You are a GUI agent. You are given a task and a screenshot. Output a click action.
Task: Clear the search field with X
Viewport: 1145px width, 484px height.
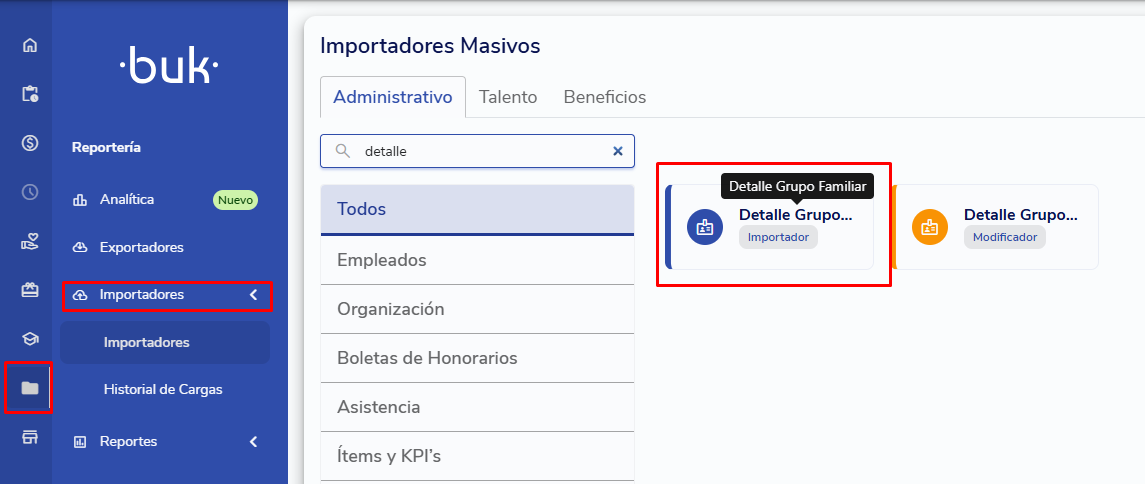(x=617, y=151)
